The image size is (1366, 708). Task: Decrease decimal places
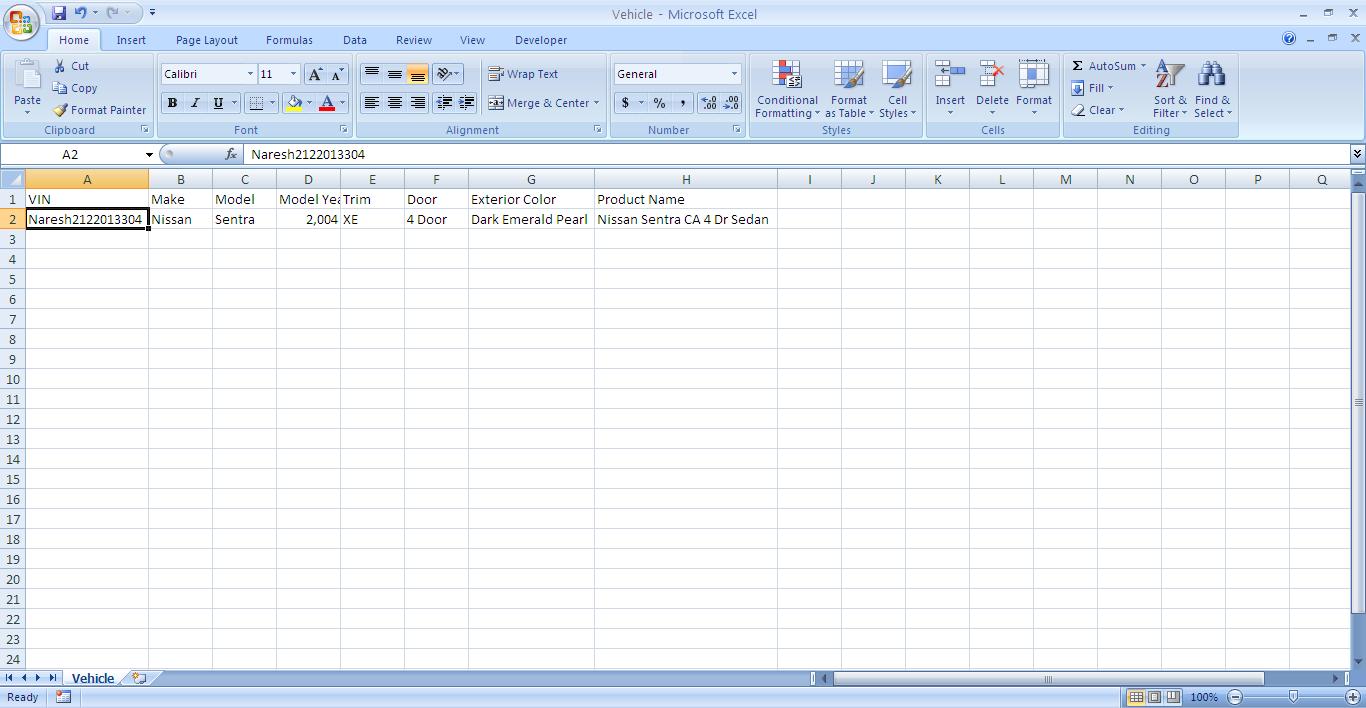click(x=731, y=103)
